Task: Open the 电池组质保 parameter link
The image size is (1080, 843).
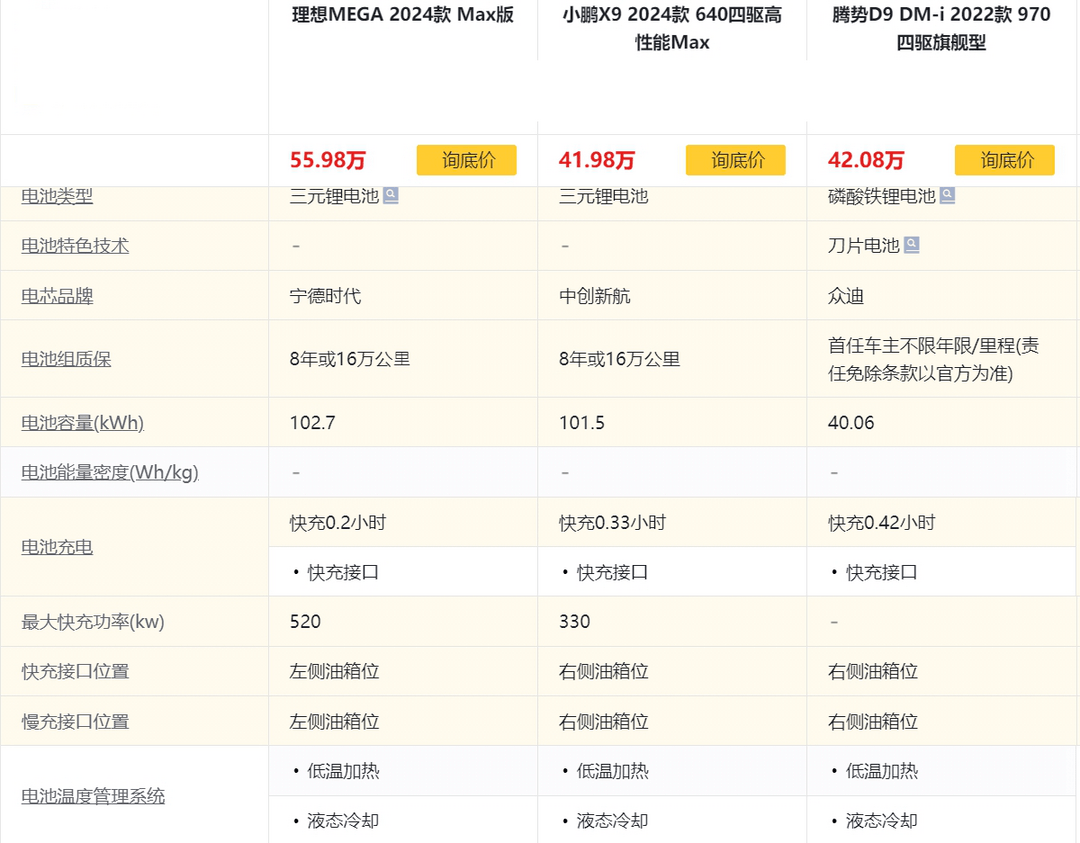Action: [x=66, y=359]
